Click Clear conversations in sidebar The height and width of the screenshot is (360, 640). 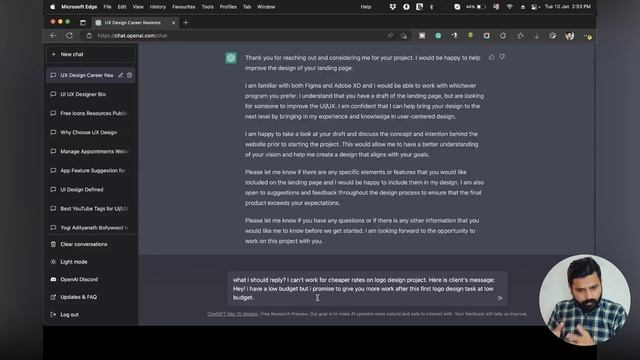(x=91, y=244)
